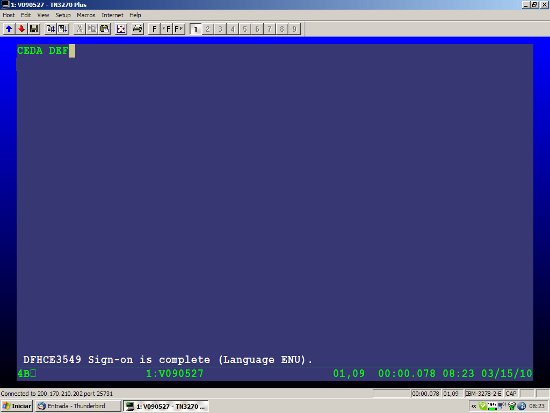Image resolution: width=550 pixels, height=413 pixels.
Task: Click the Cut scissors icon
Action: (x=80, y=29)
